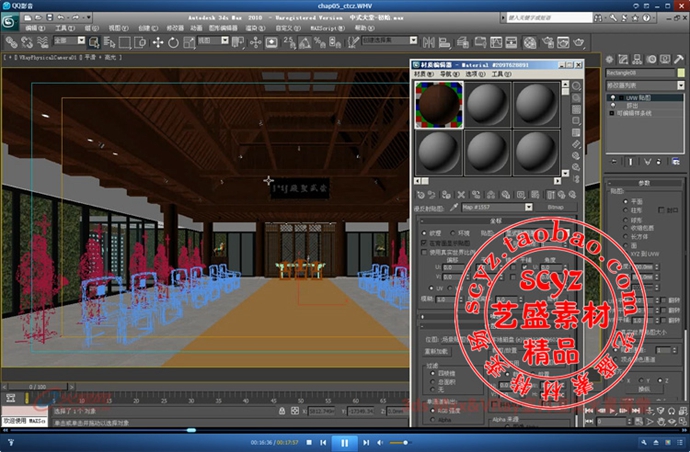
Task: Click the Rectangle08 object color swatch
Action: tap(681, 73)
